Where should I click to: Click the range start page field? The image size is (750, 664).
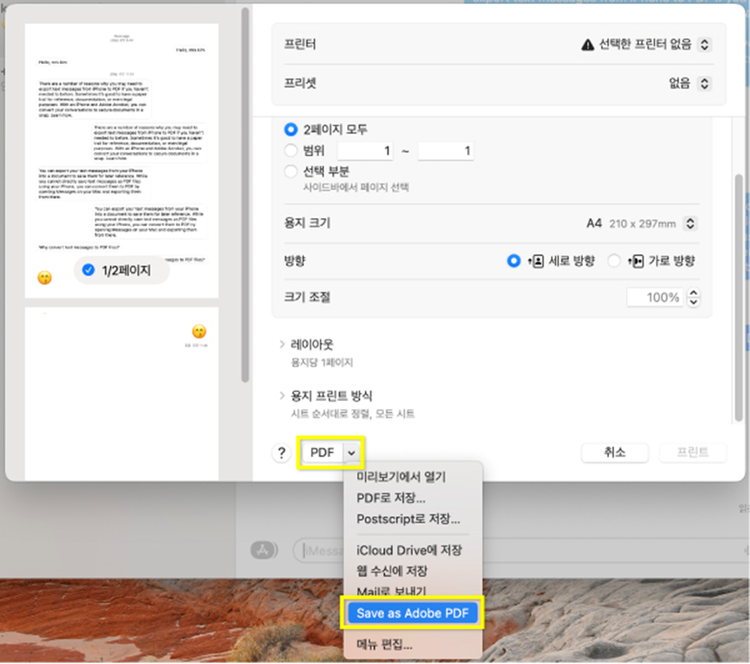[365, 151]
